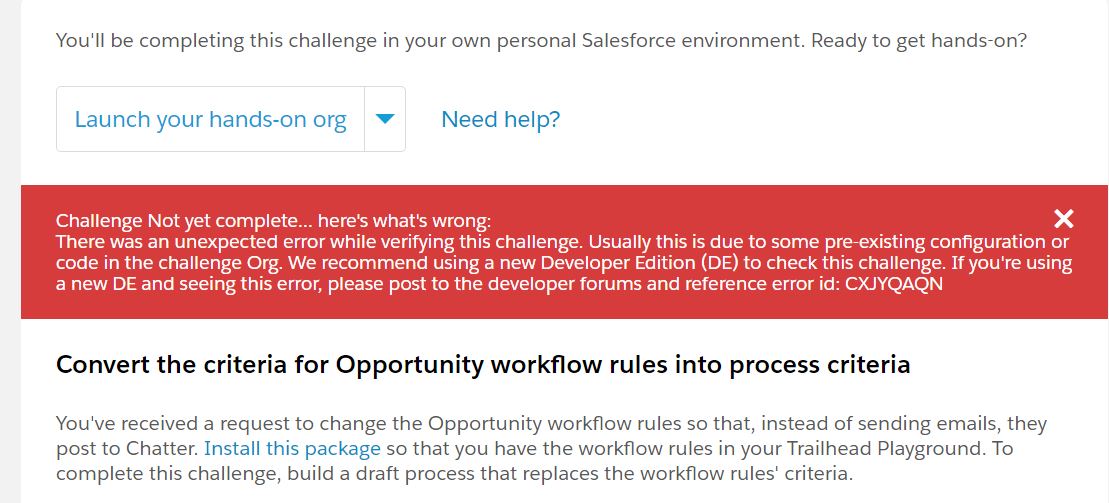The width and height of the screenshot is (1109, 503).
Task: Open the Need help? link
Action: (x=500, y=120)
